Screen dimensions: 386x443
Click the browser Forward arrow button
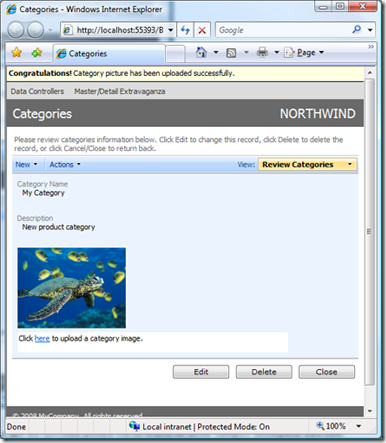point(35,30)
